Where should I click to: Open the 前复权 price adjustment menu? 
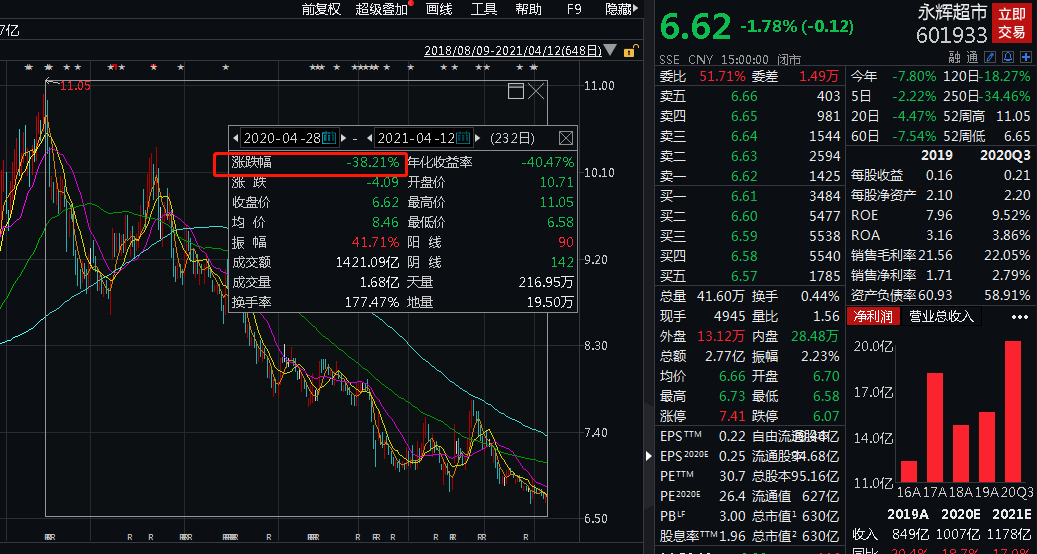(320, 9)
